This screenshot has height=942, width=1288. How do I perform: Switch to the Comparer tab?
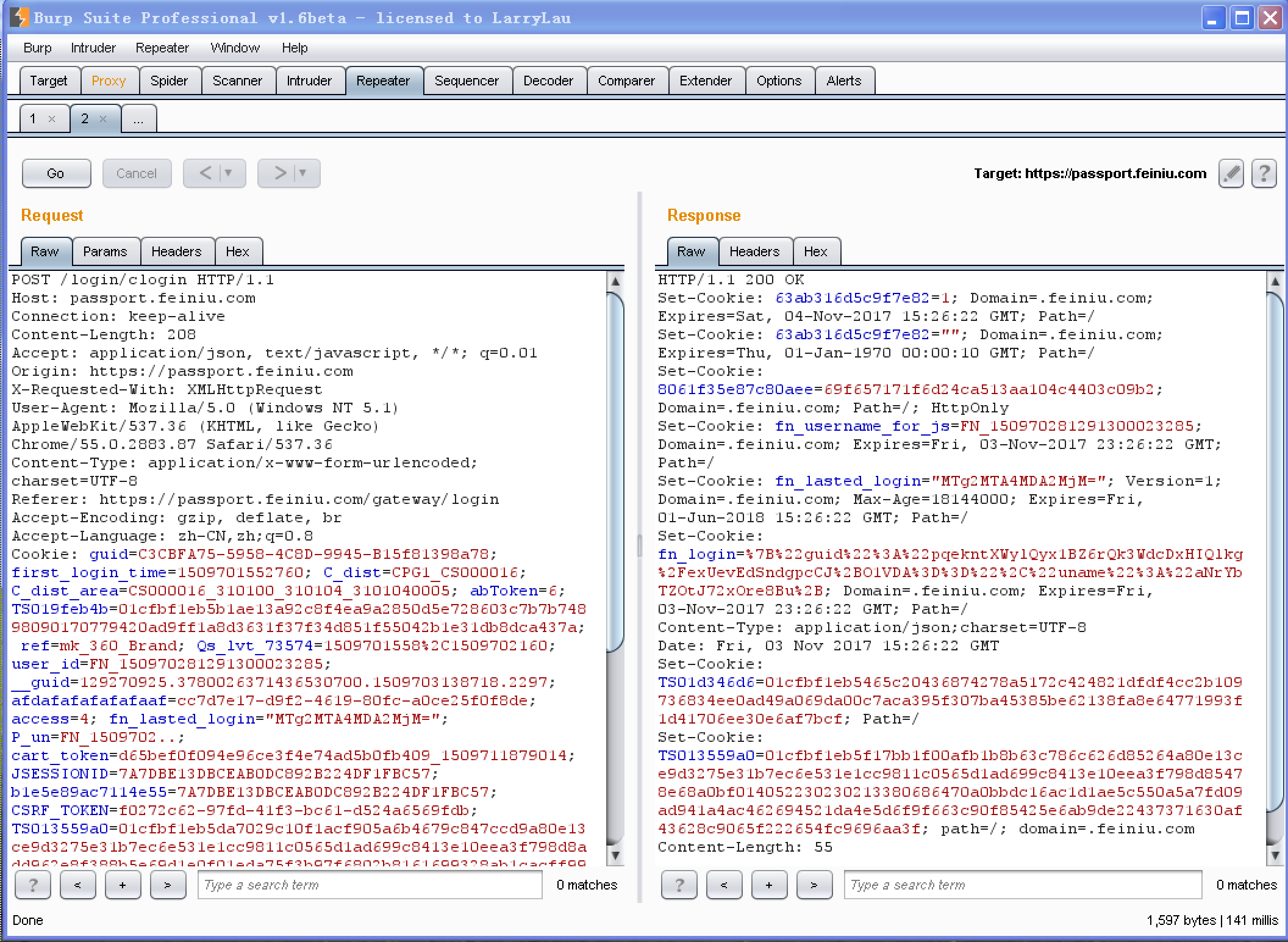626,81
